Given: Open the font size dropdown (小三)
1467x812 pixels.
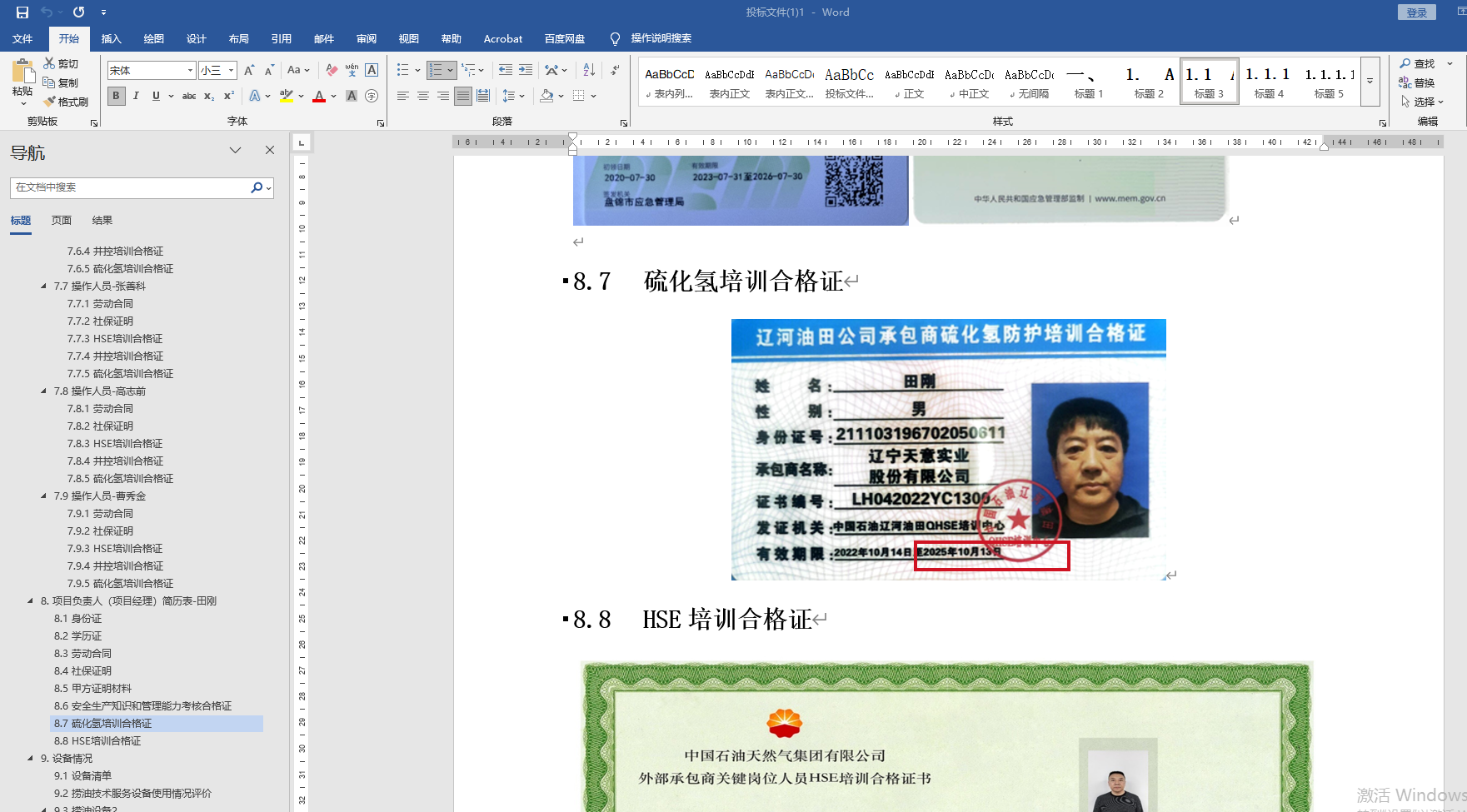Looking at the screenshot, I should (x=231, y=71).
